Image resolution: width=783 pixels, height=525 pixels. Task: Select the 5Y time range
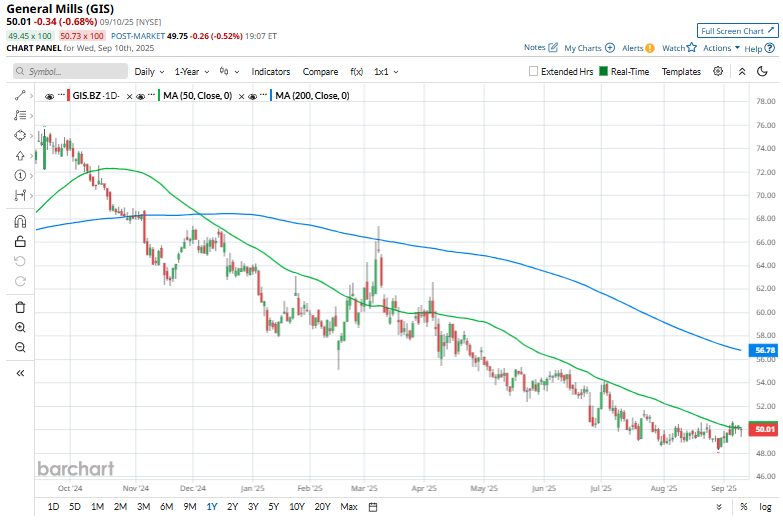pyautogui.click(x=274, y=507)
